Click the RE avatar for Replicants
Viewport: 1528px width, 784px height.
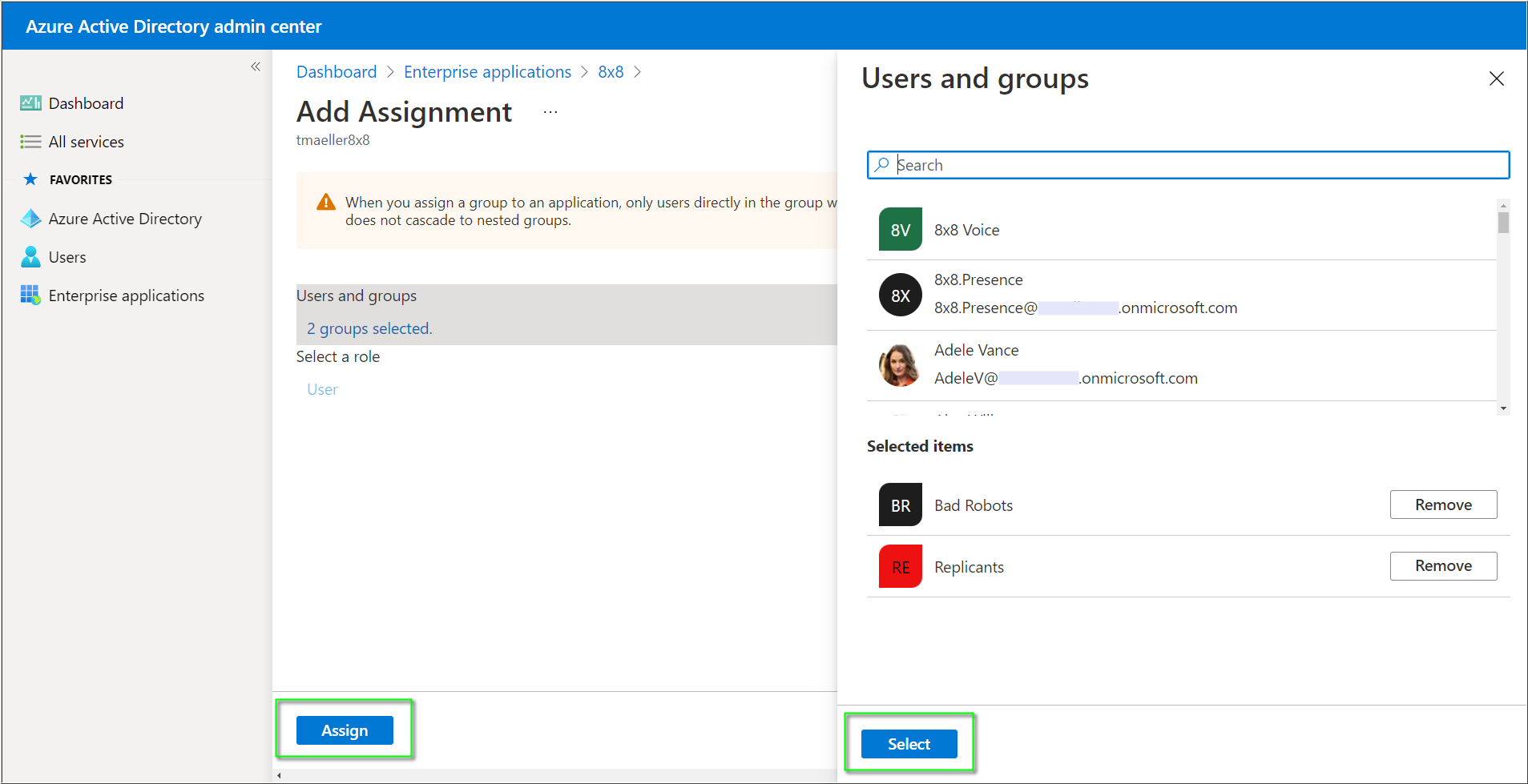coord(901,566)
